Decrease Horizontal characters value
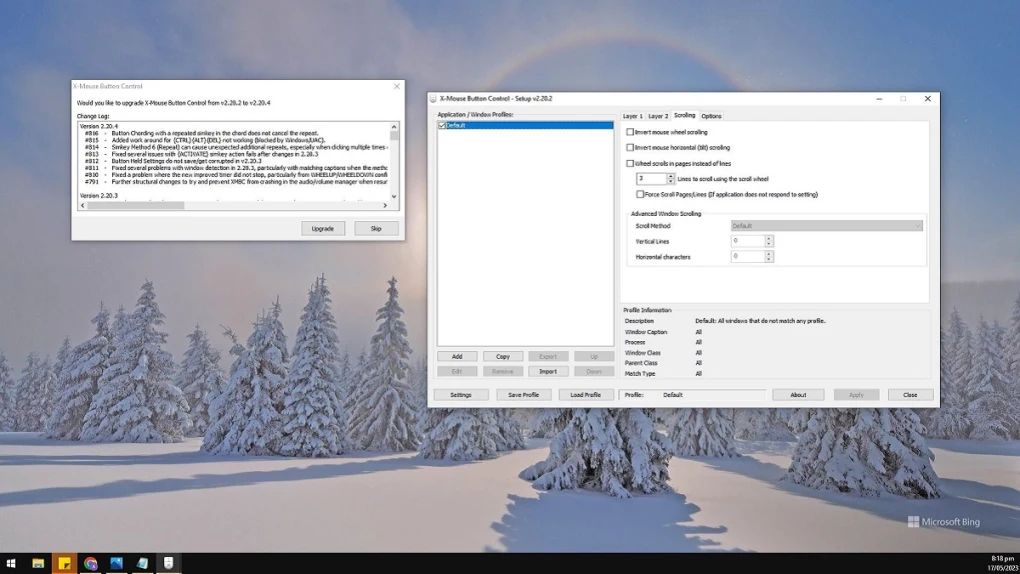The image size is (1020, 574). [768, 259]
